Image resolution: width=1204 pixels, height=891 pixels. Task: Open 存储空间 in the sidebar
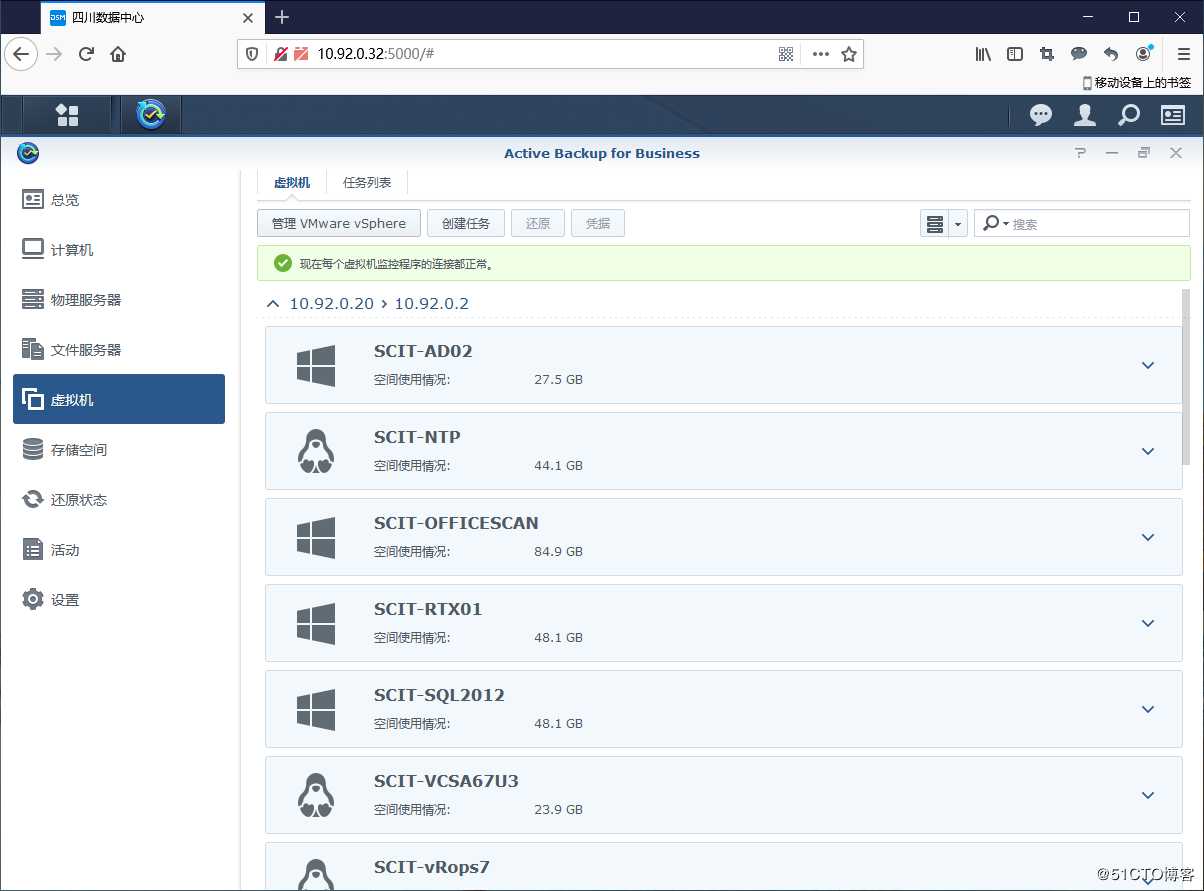tap(119, 450)
